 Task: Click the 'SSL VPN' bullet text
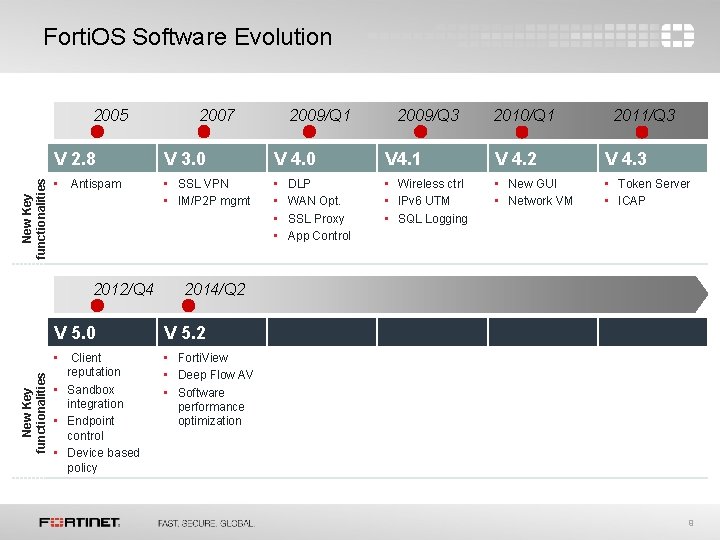[203, 184]
